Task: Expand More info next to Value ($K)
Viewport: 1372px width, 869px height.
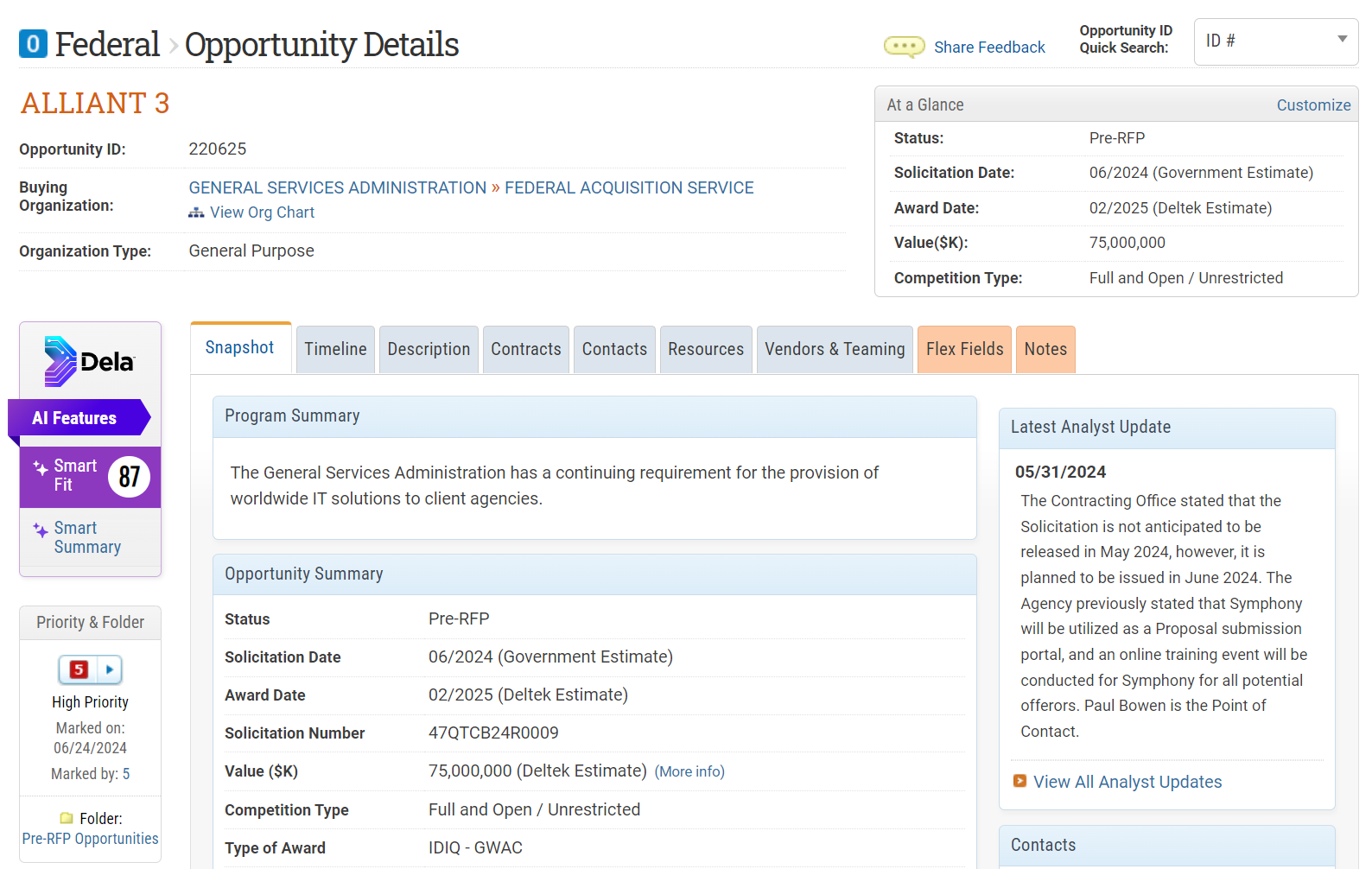Action: click(689, 771)
